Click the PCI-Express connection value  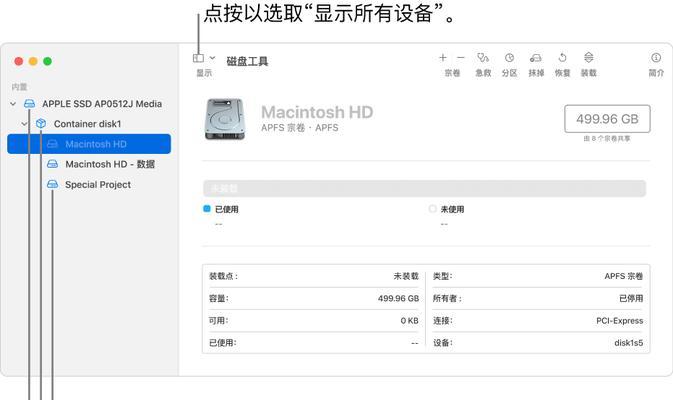pyautogui.click(x=619, y=321)
